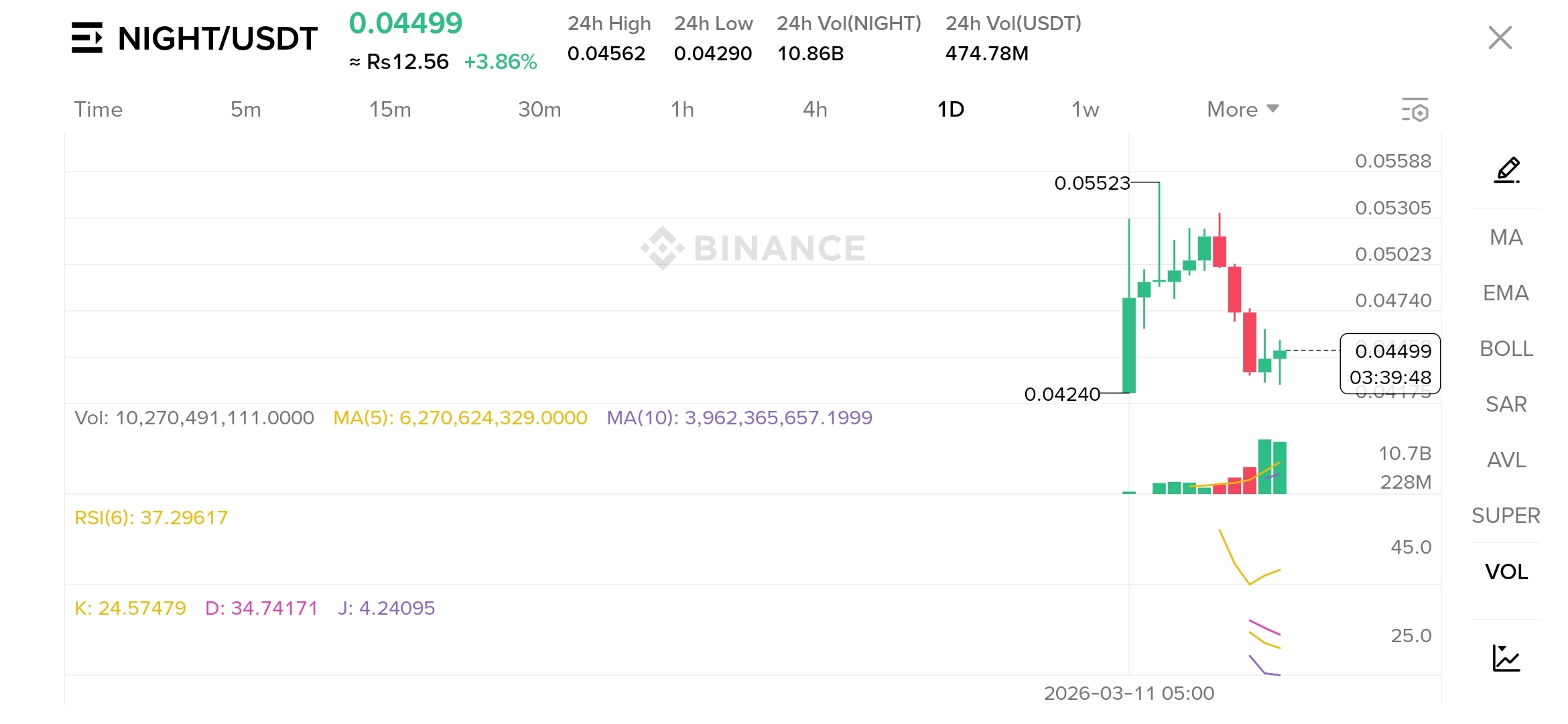This screenshot has width=1568, height=724.
Task: Switch to the 1w timeframe
Action: point(1085,109)
